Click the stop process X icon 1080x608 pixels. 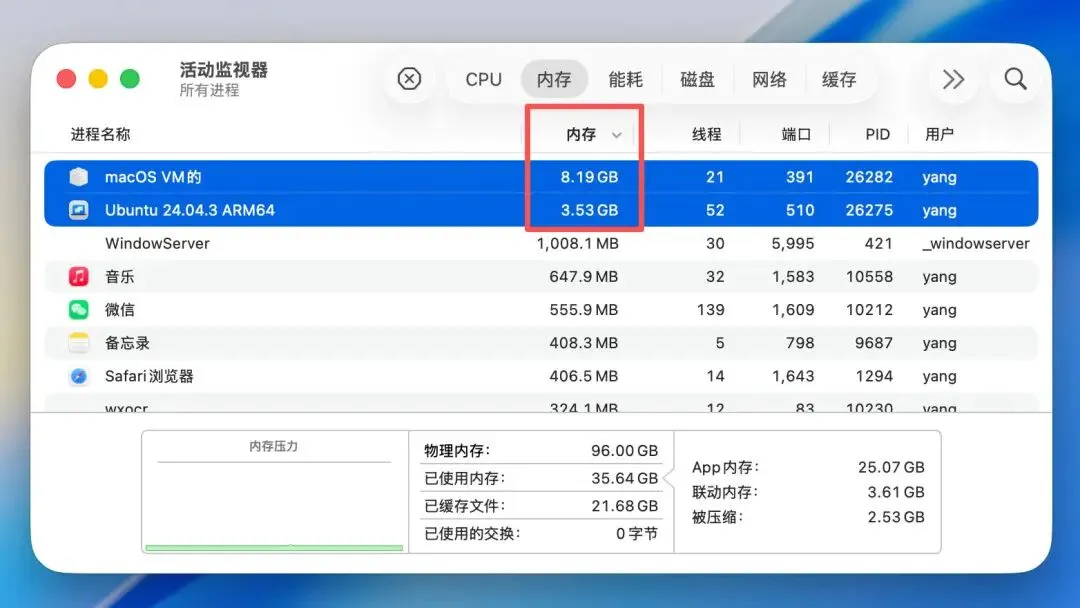(x=409, y=79)
